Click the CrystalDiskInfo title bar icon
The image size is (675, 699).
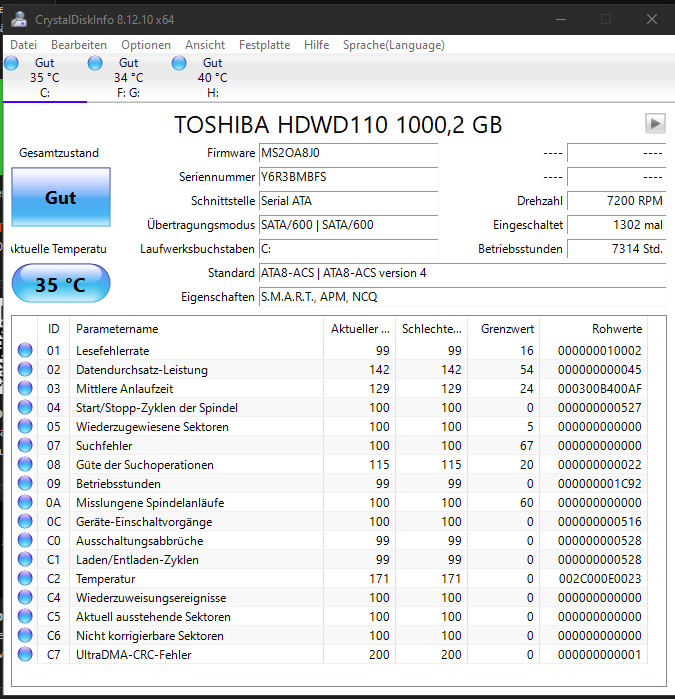(x=19, y=19)
